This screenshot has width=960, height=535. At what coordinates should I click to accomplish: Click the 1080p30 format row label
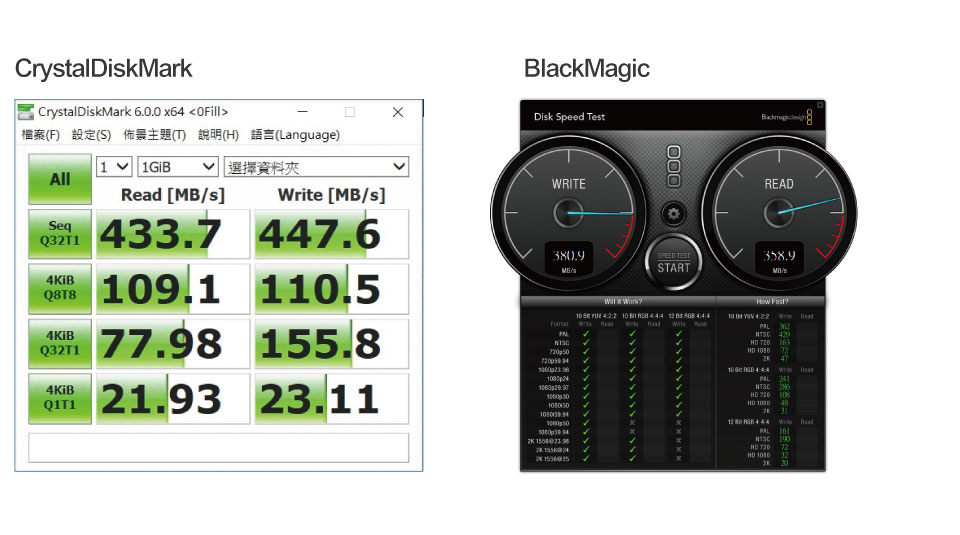(558, 397)
